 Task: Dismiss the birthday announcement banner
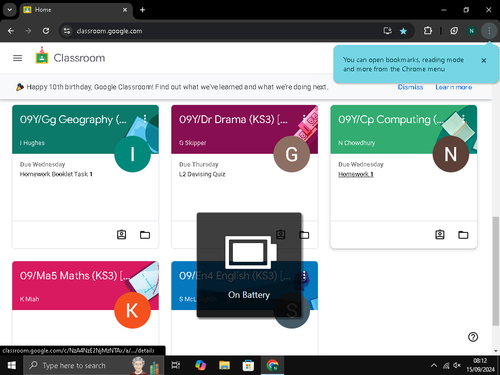click(x=410, y=87)
